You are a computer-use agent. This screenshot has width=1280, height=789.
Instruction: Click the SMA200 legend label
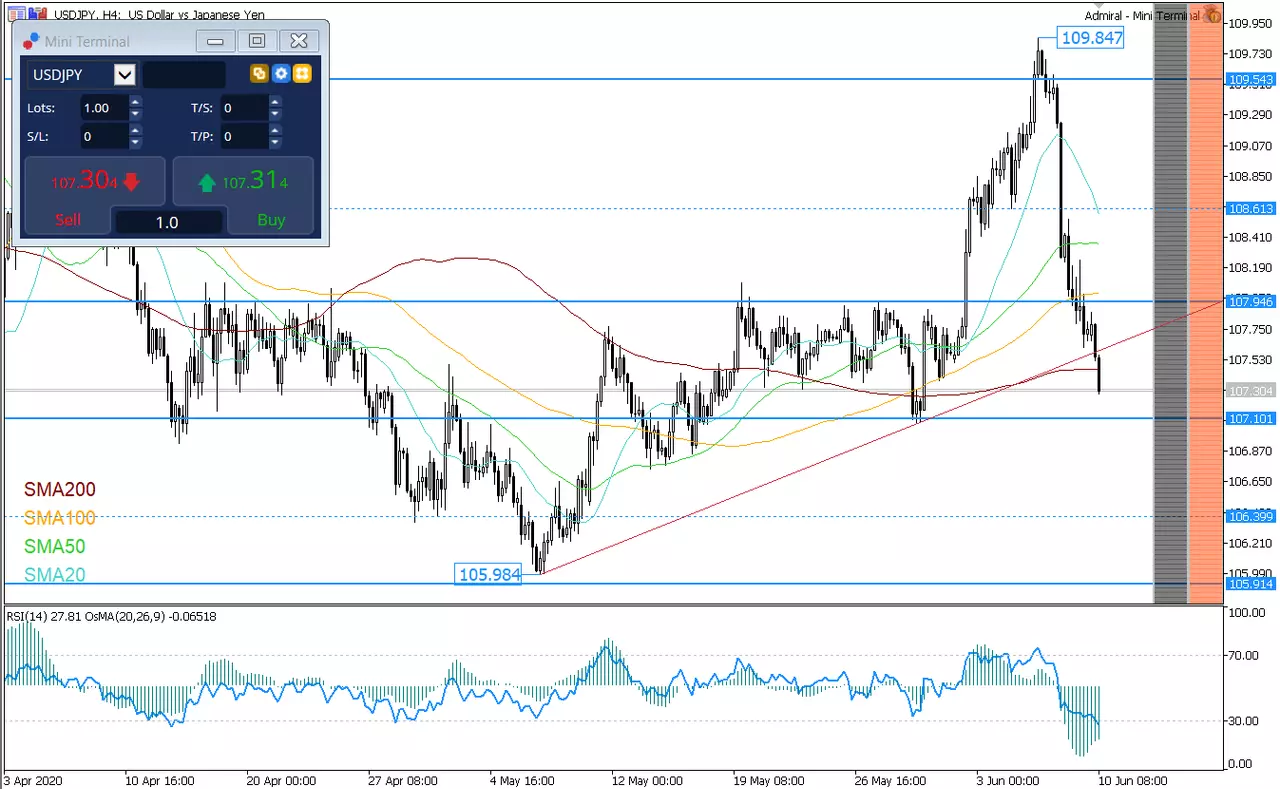[58, 490]
